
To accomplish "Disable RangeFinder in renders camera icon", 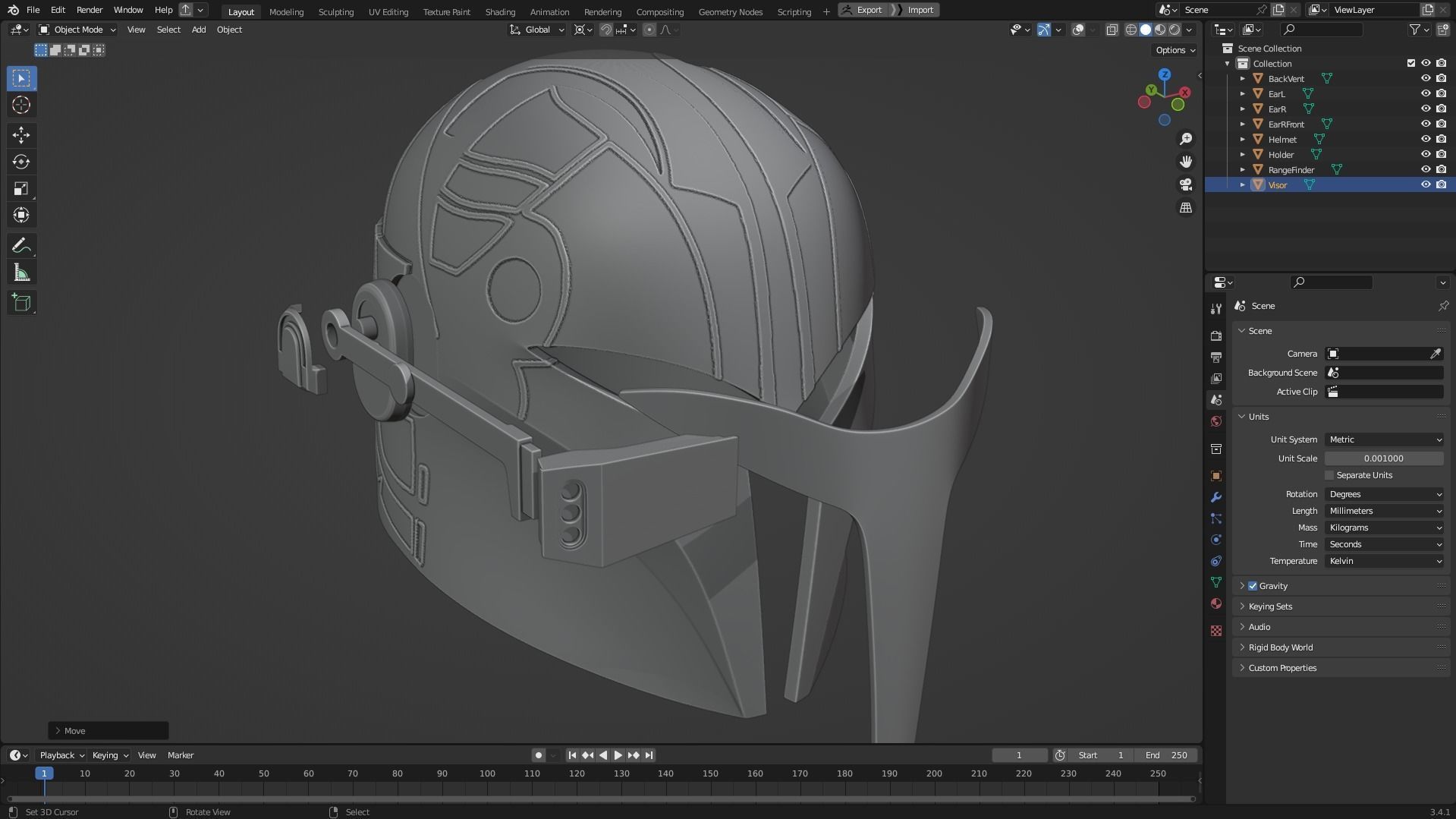I will pos(1441,169).
